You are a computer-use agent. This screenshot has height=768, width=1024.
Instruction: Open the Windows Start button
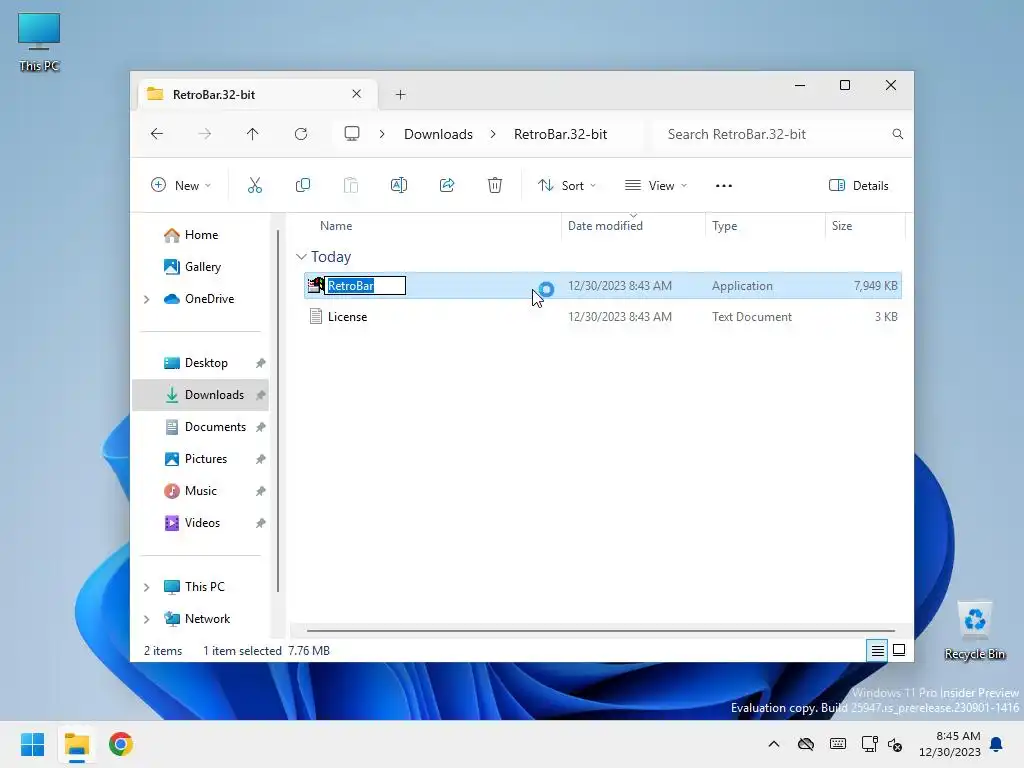(x=33, y=744)
